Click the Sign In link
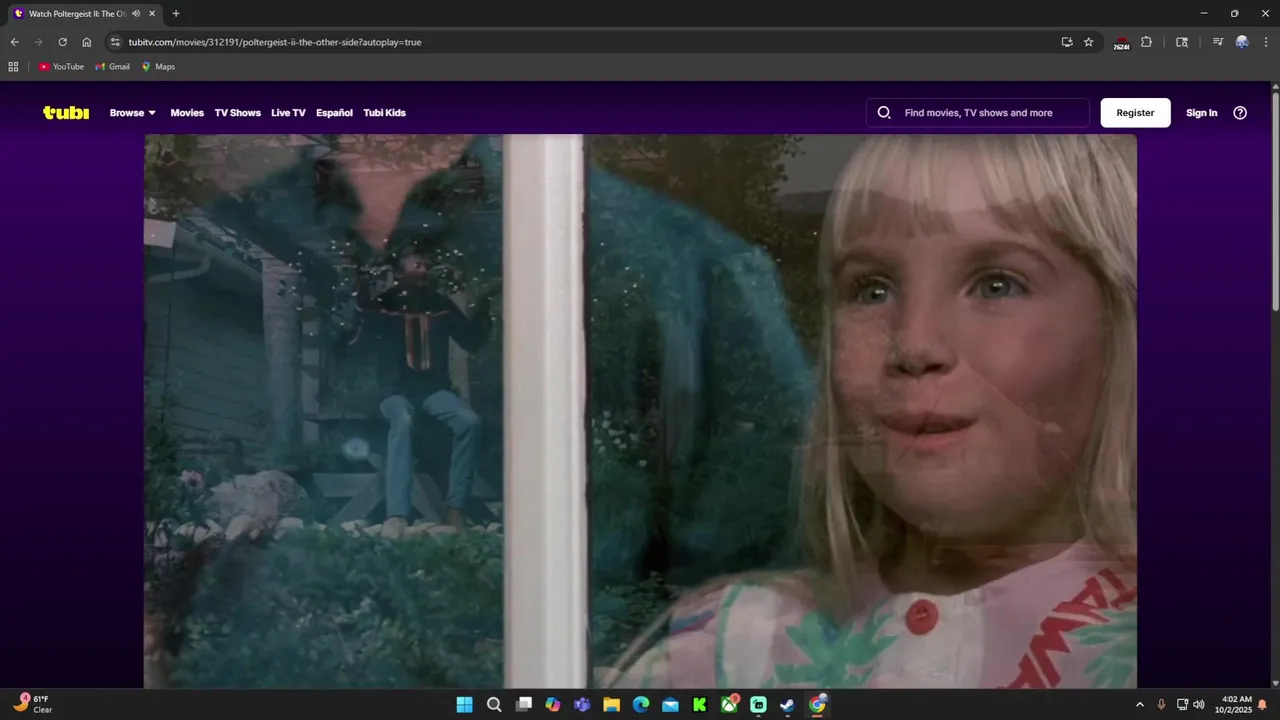This screenshot has width=1280, height=720. pos(1201,113)
